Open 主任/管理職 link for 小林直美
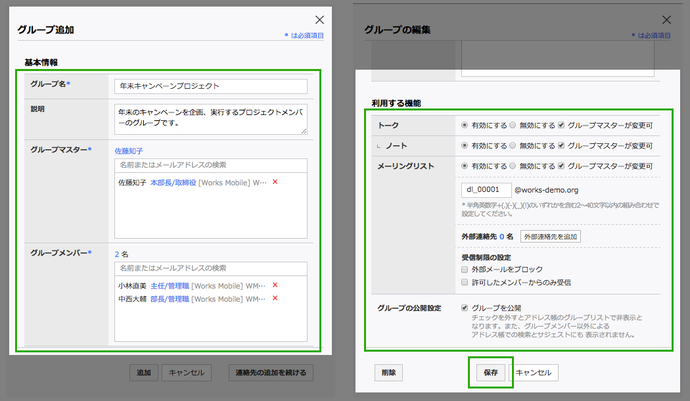 coord(170,286)
